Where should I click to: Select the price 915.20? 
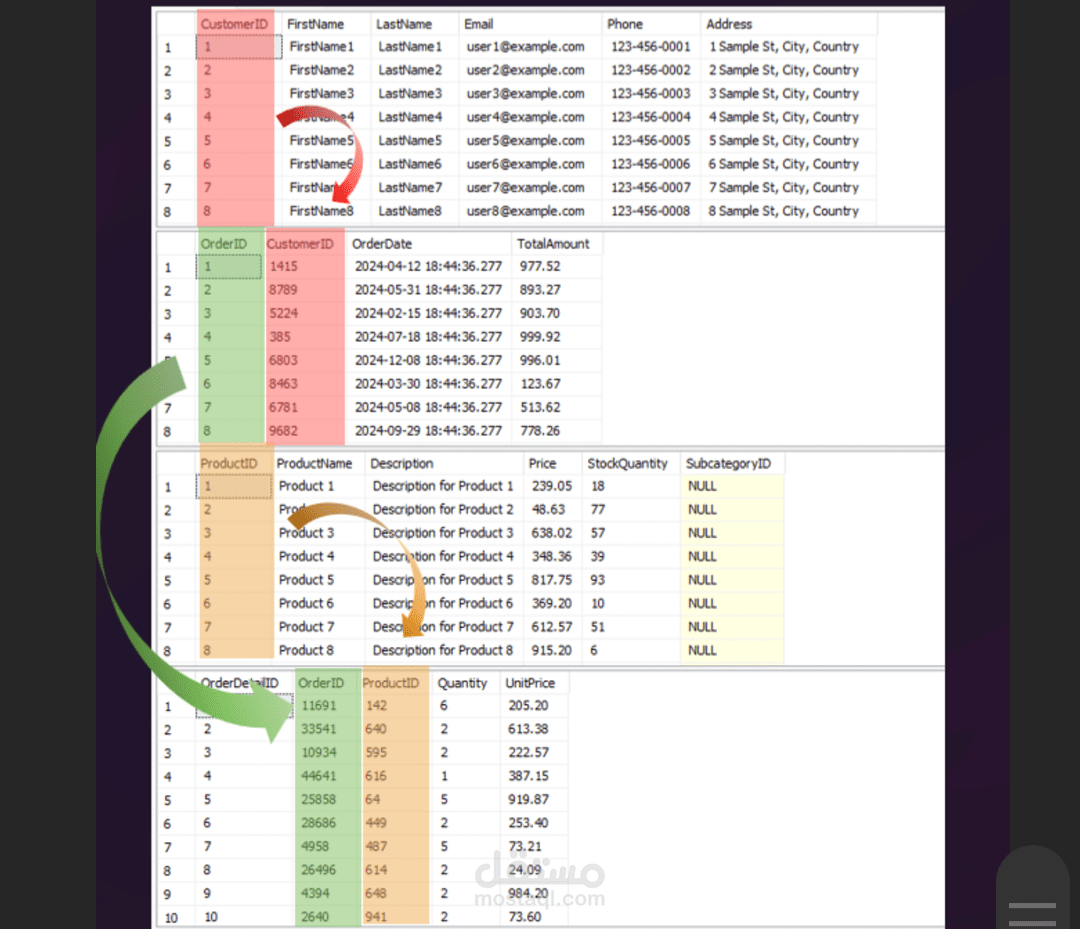552,650
